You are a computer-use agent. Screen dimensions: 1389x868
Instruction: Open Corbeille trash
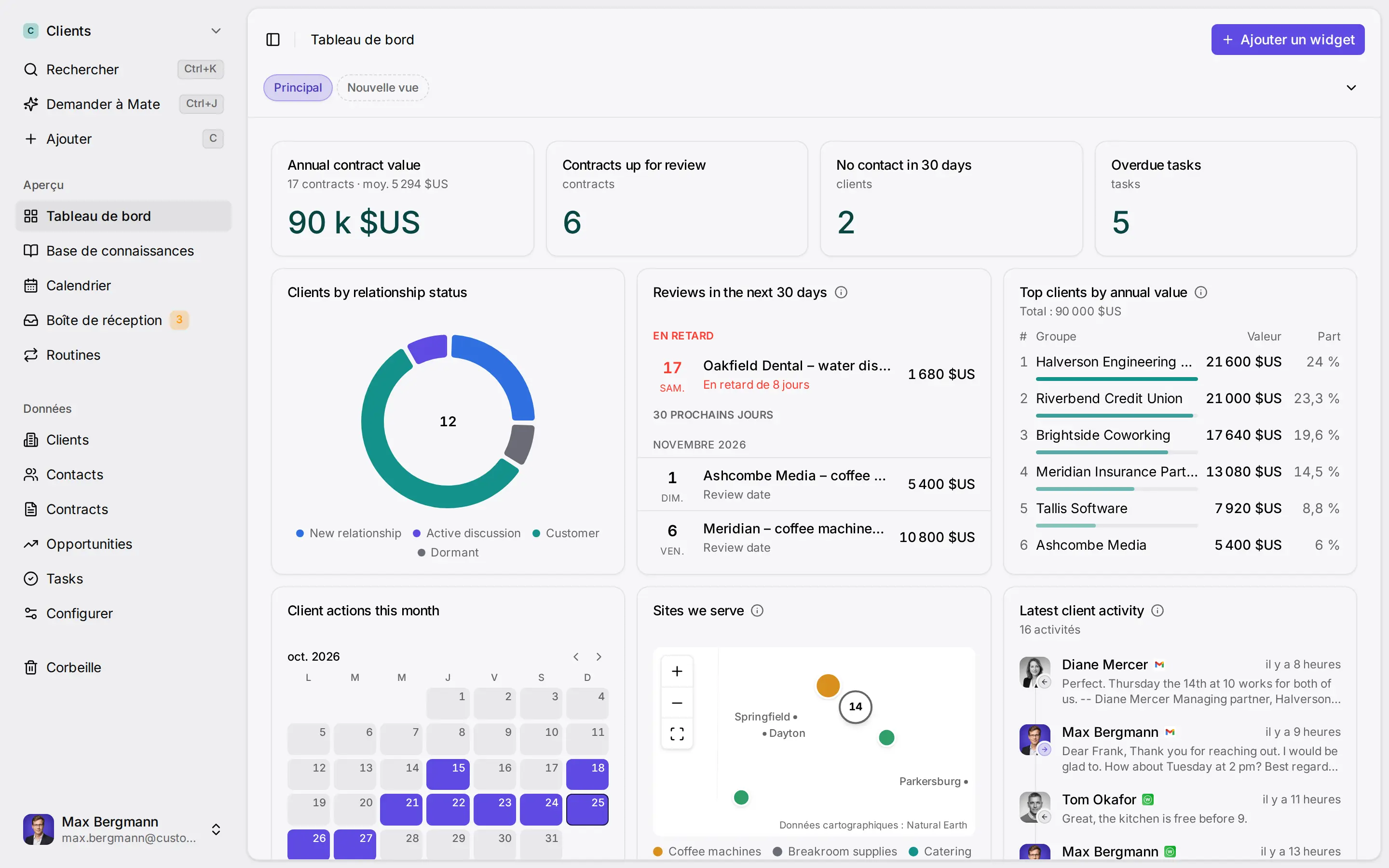point(123,668)
